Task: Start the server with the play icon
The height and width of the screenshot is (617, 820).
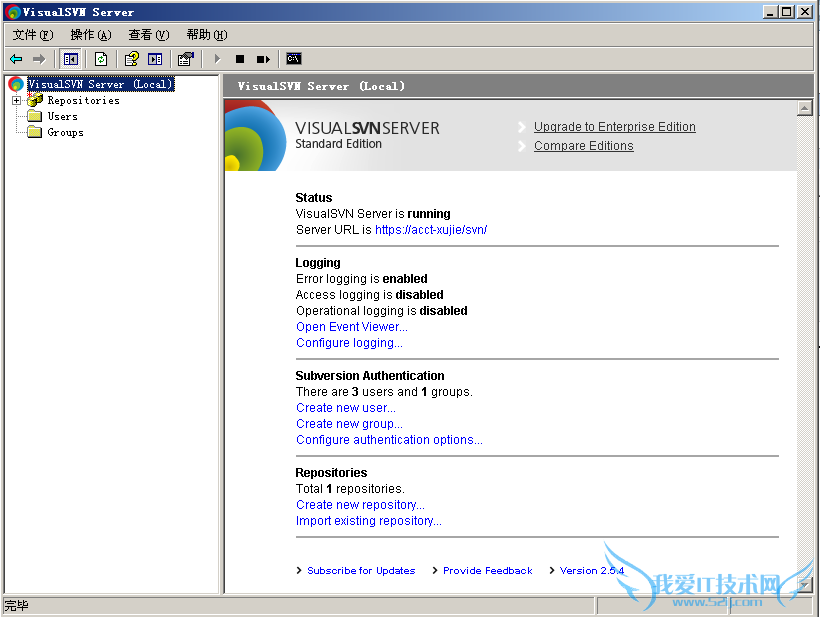Action: 218,59
